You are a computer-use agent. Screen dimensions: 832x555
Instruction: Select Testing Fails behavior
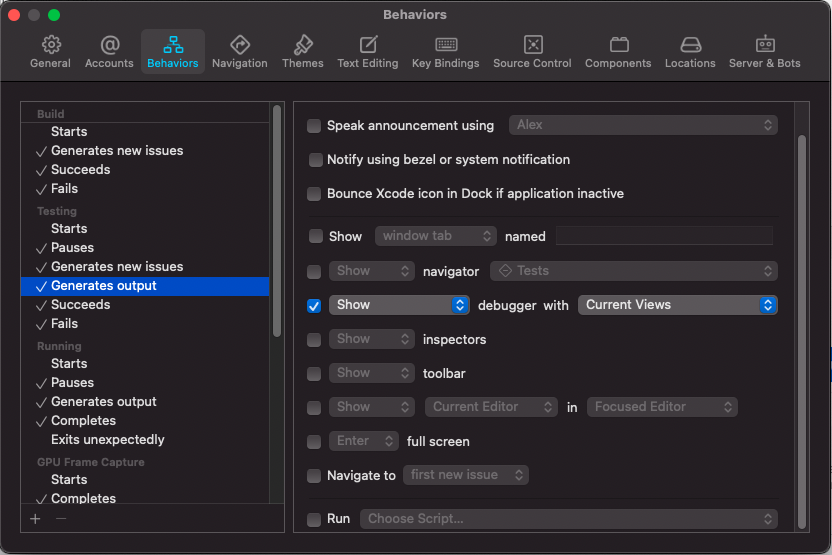[x=144, y=324]
